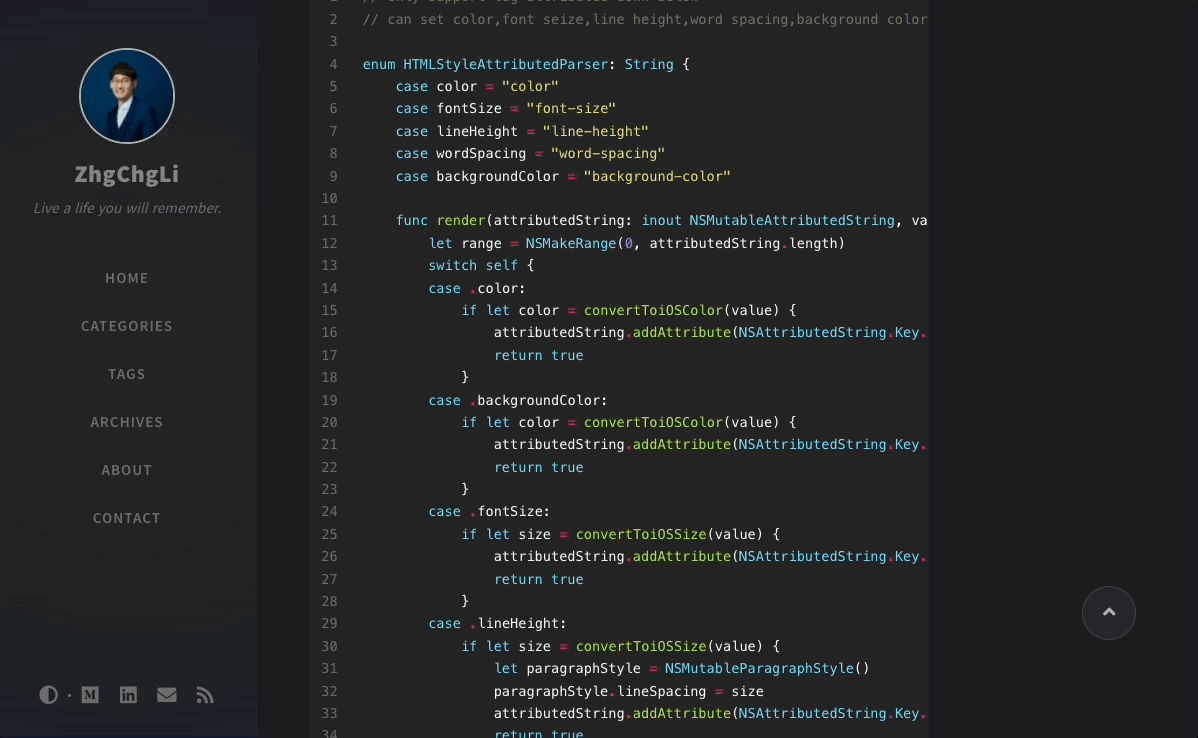
Task: Click the scroll-to-top arrow button
Action: pos(1108,613)
